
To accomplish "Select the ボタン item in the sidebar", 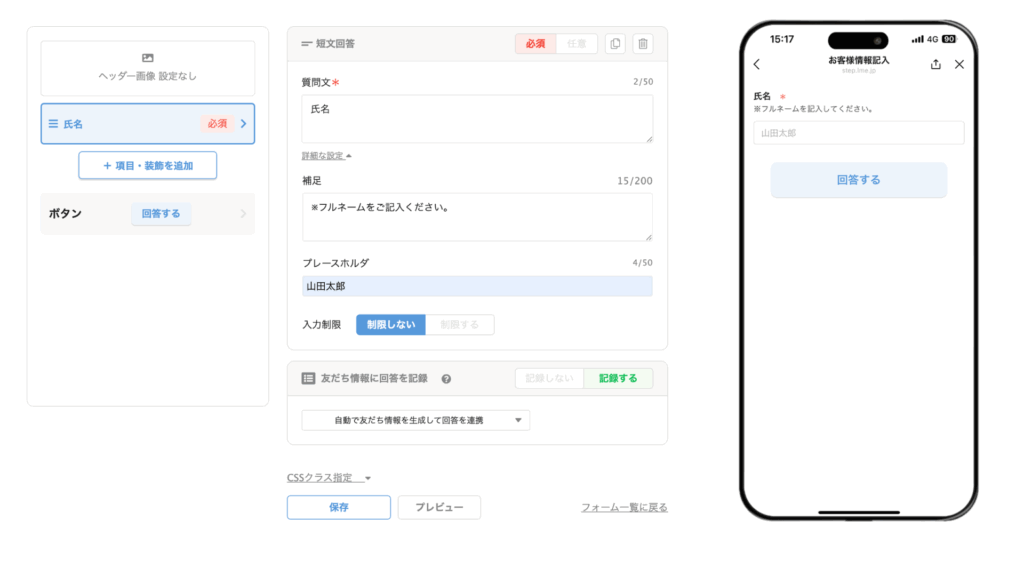I will (147, 214).
